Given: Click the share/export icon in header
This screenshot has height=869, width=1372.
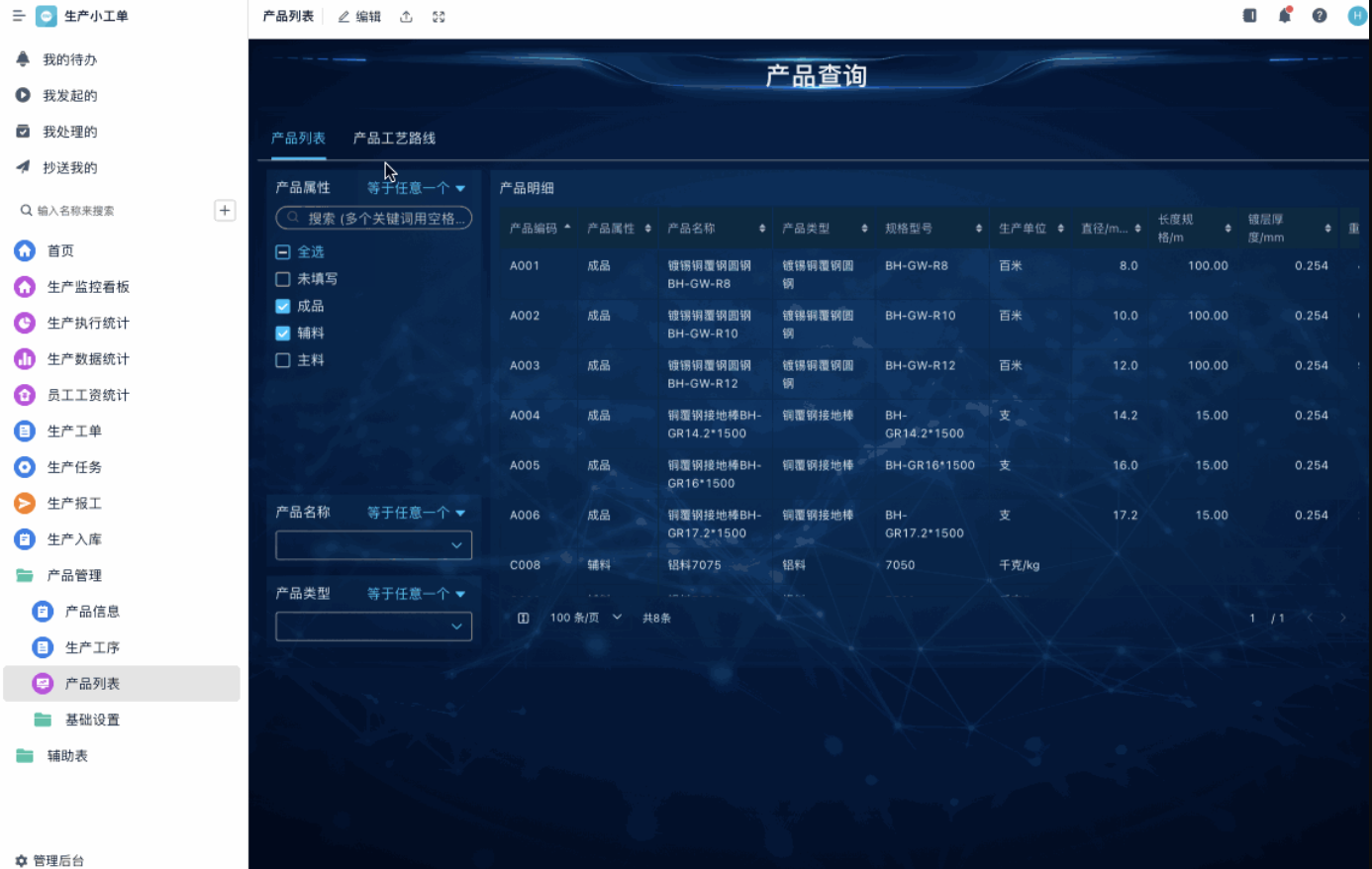Looking at the screenshot, I should (406, 16).
